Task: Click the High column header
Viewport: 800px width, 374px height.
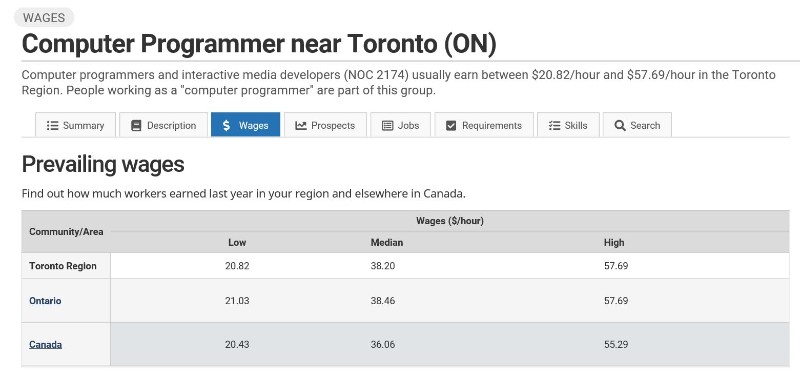Action: click(614, 242)
